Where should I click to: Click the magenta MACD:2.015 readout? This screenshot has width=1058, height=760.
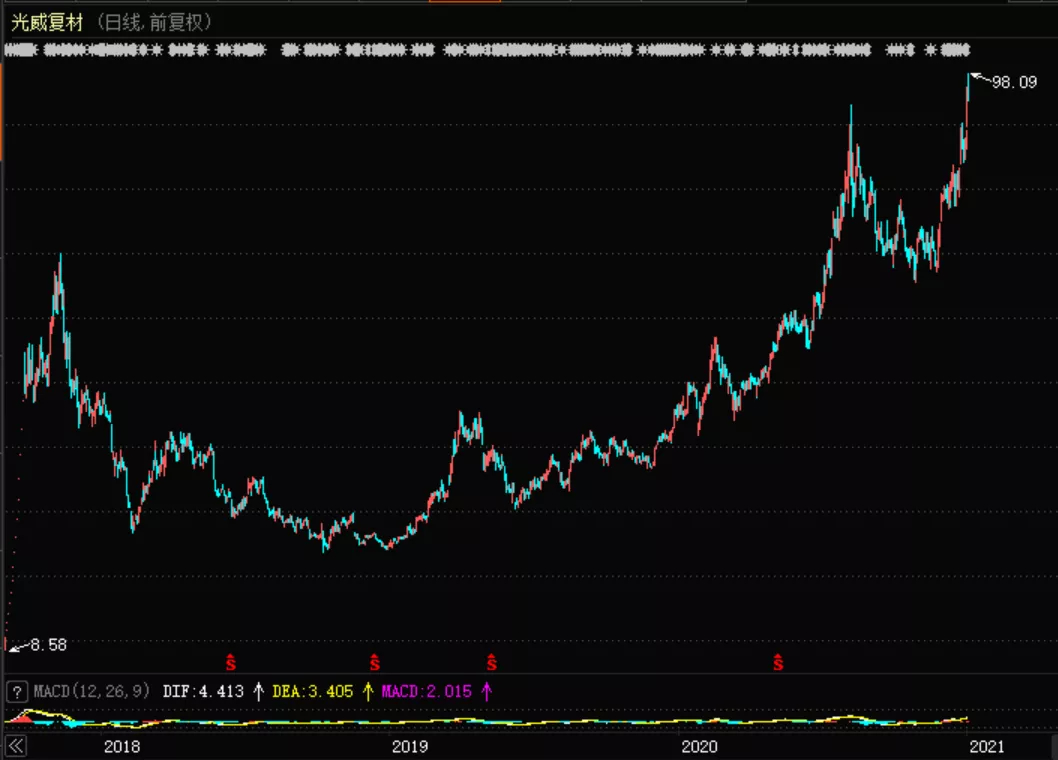click(426, 691)
